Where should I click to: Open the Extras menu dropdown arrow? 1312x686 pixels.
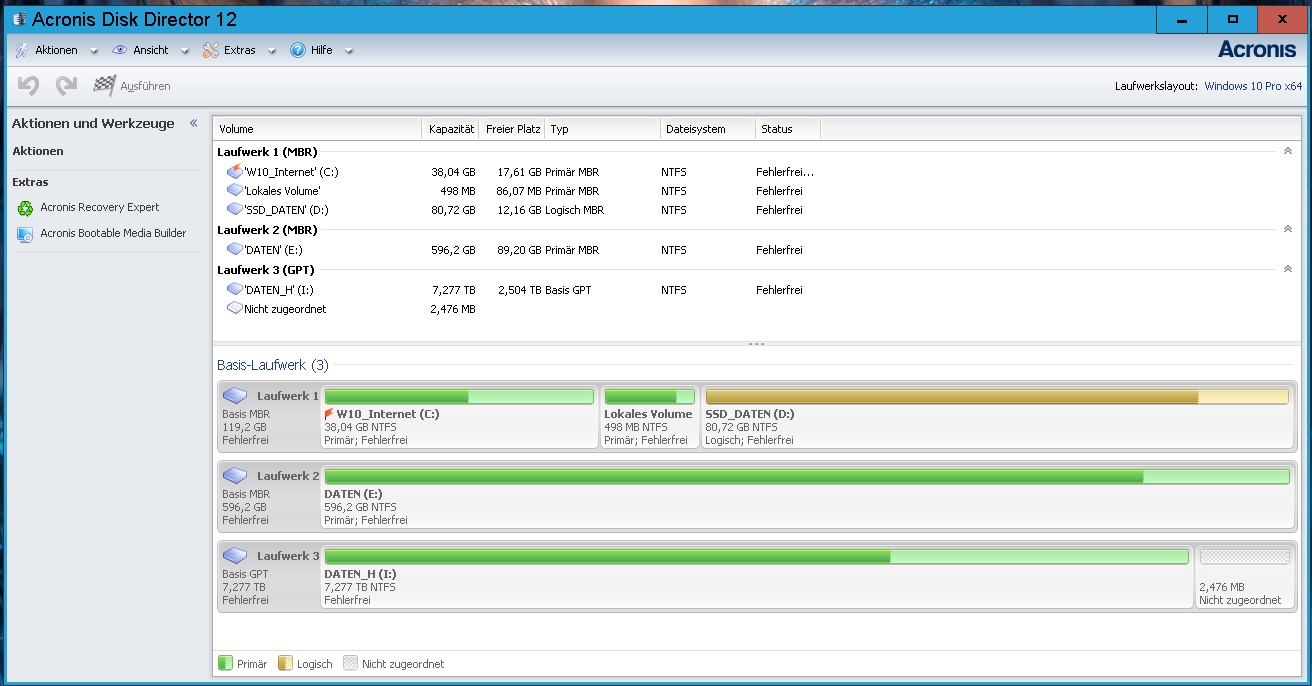click(x=271, y=51)
